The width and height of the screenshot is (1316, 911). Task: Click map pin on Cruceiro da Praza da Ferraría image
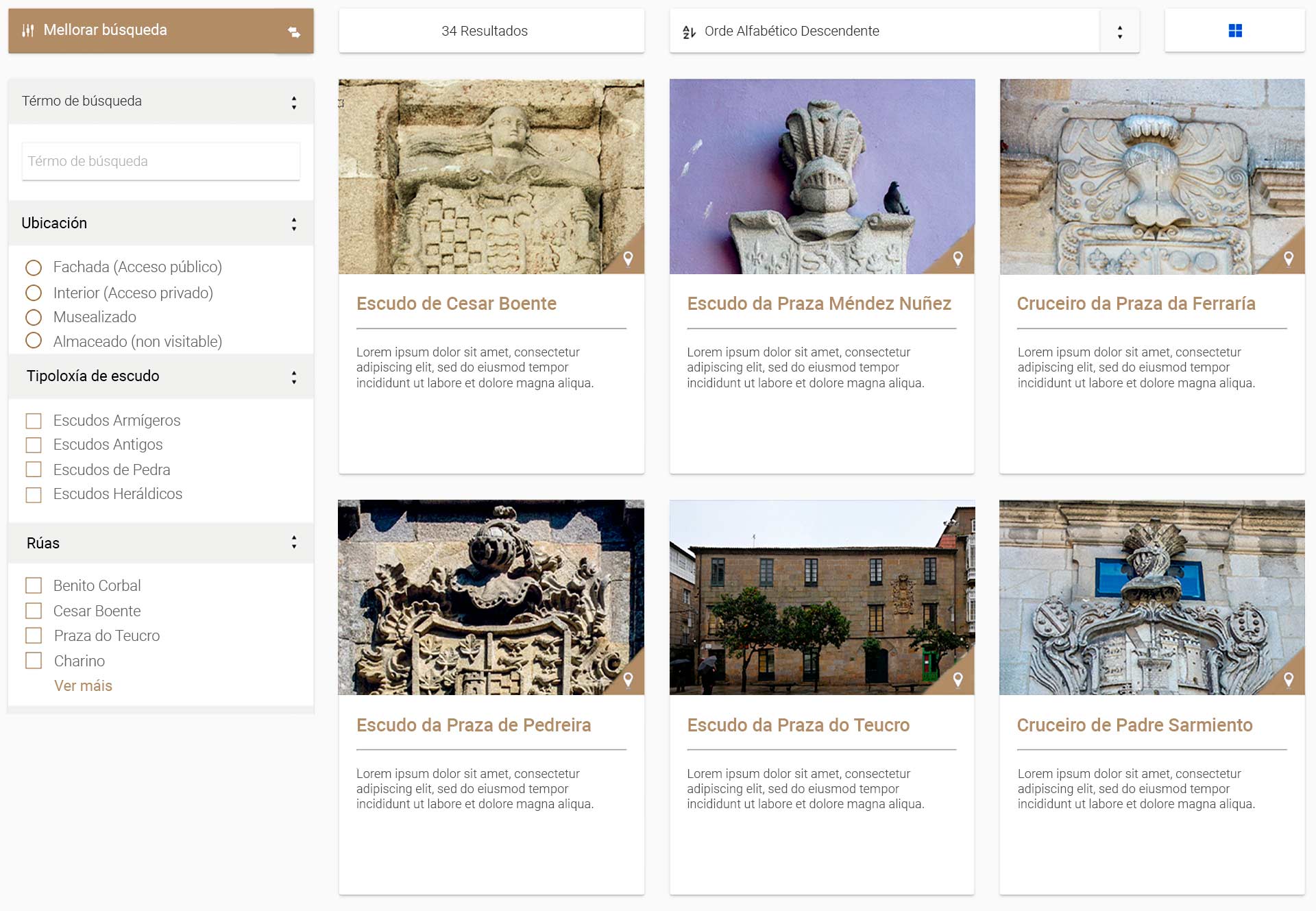coord(1289,258)
